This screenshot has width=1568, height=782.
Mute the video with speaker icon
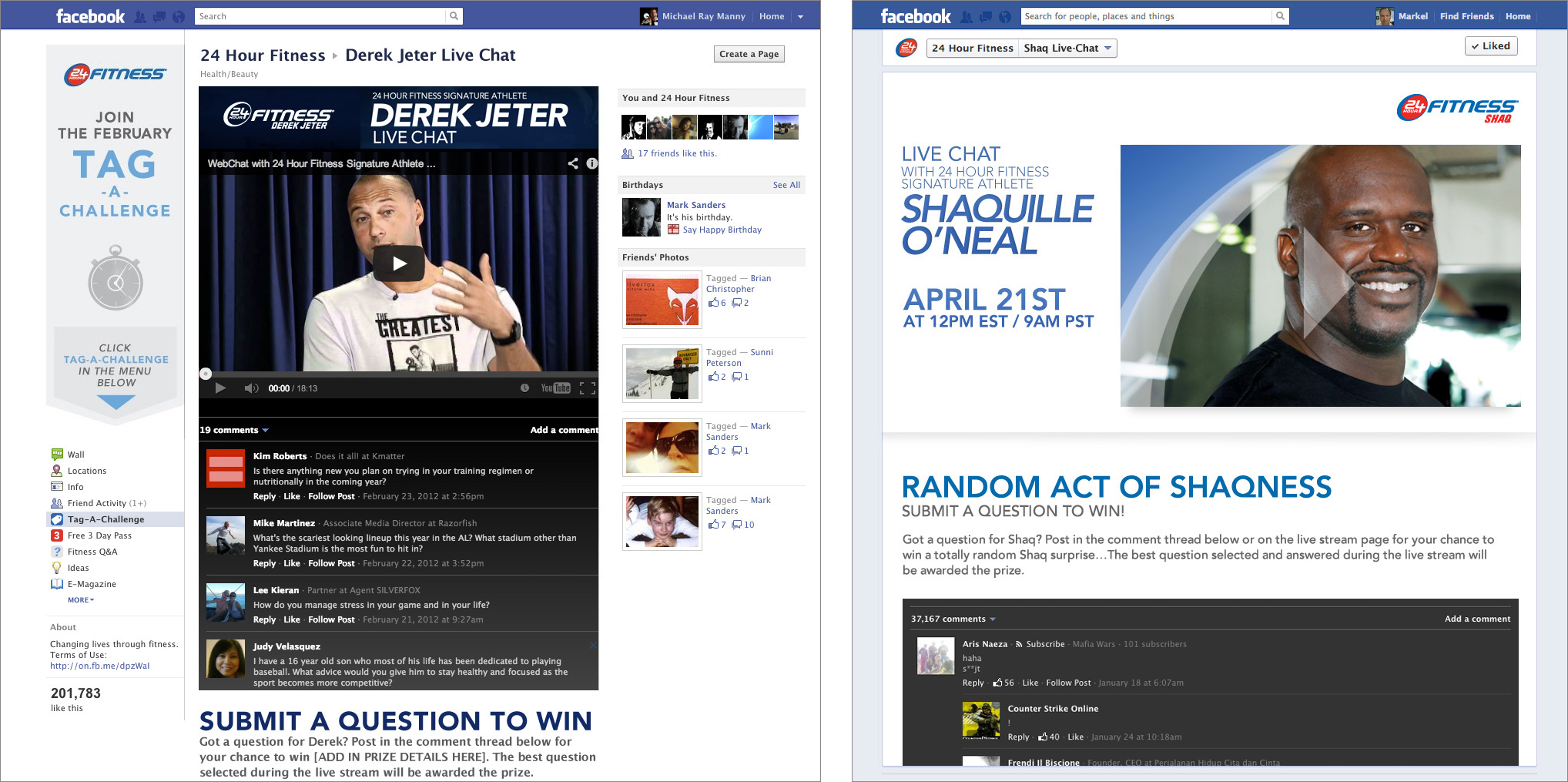click(x=251, y=388)
